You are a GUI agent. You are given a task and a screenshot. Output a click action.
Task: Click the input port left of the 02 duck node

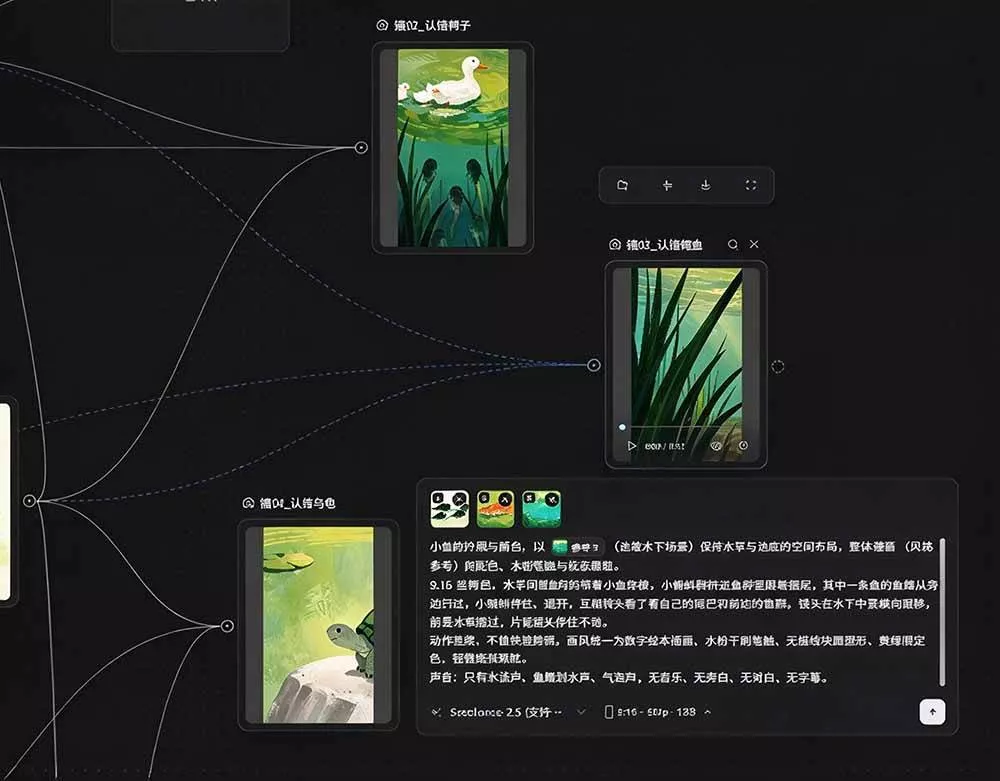[x=361, y=148]
